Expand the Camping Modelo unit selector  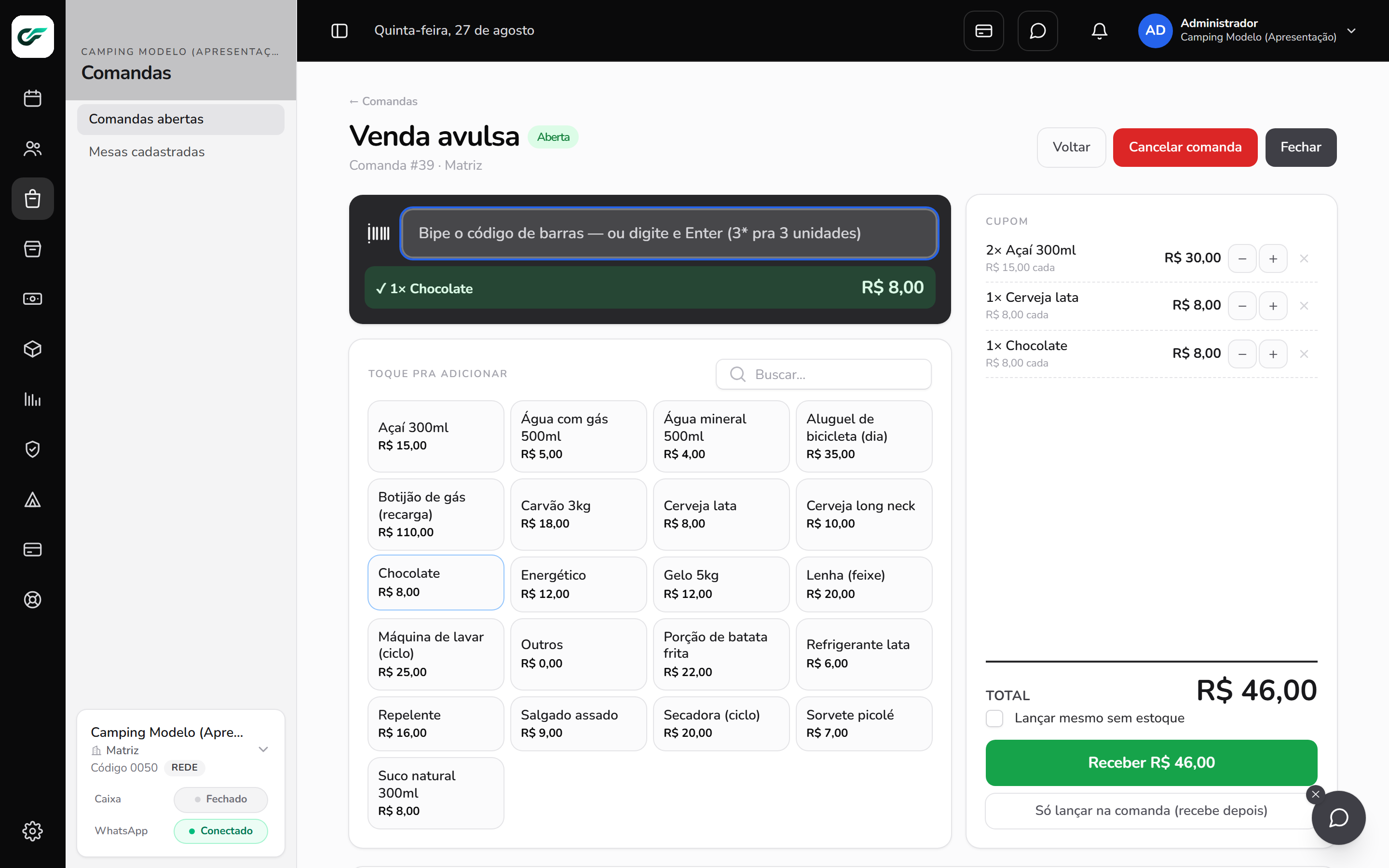(x=180, y=749)
